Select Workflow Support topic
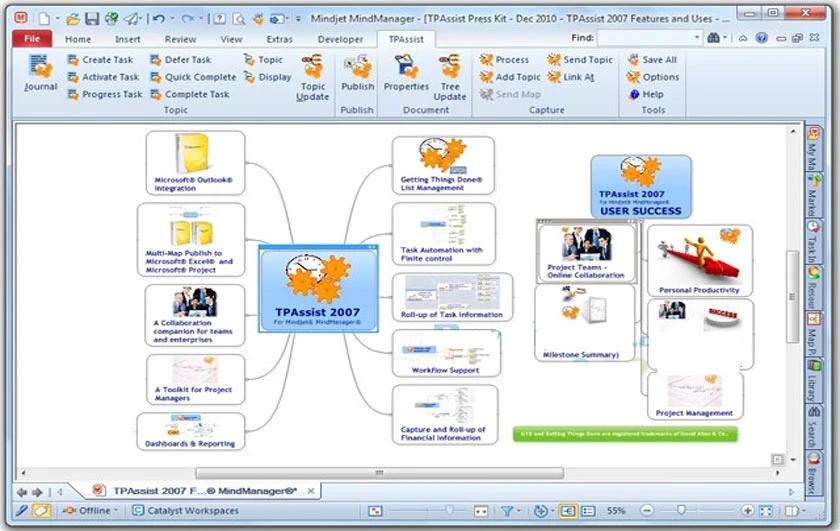This screenshot has width=840, height=531. pyautogui.click(x=446, y=353)
